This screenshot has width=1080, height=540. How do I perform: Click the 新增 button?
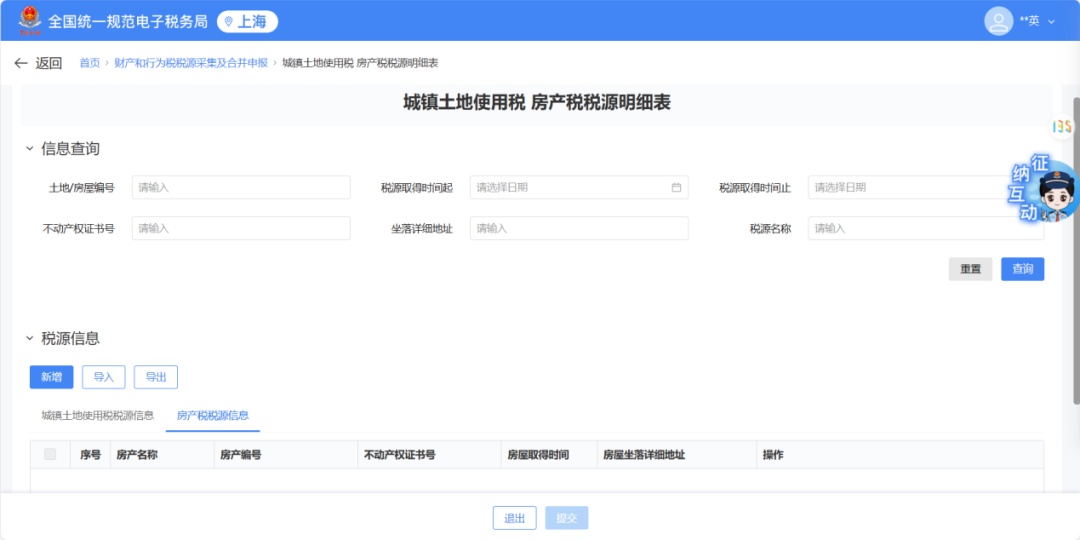[51, 377]
